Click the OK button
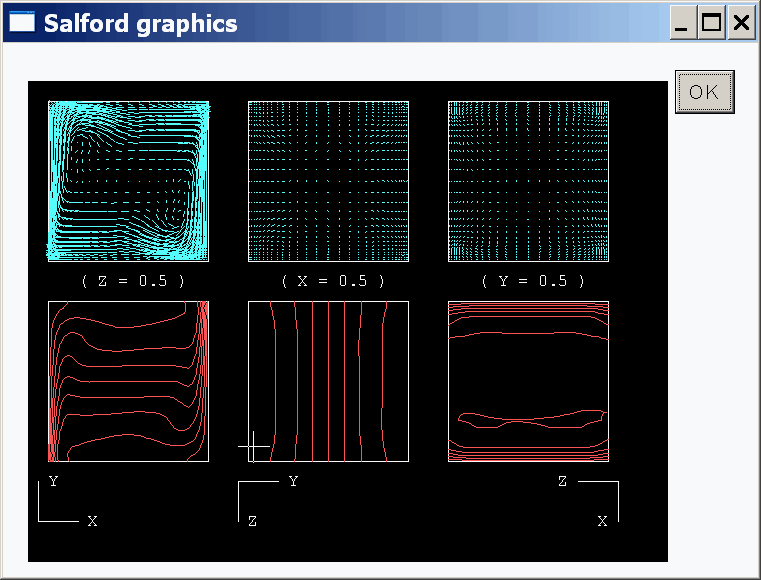 point(704,92)
